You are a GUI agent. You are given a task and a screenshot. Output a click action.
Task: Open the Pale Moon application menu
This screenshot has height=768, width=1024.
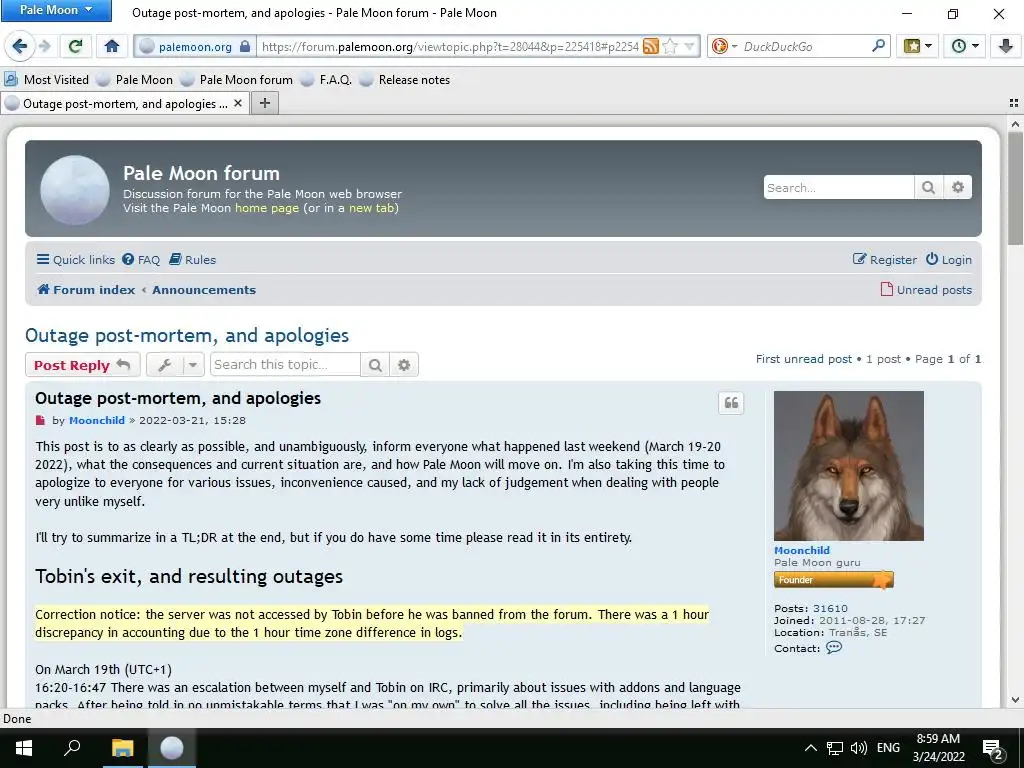(56, 10)
